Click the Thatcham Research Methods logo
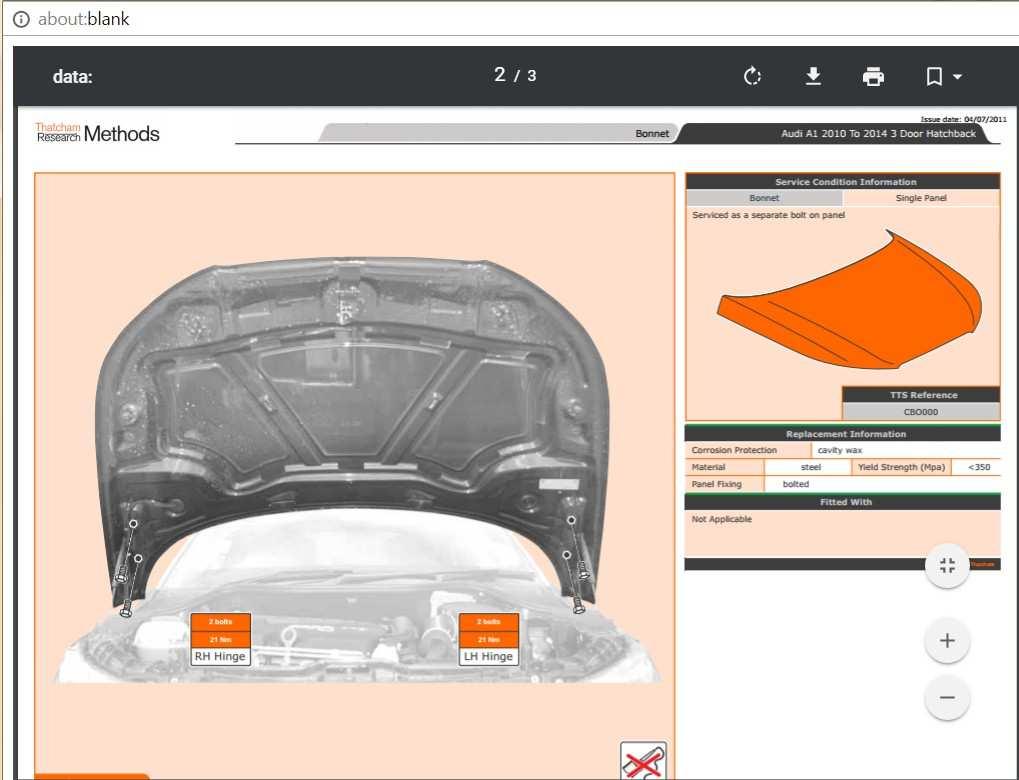Screen dimensions: 1019x780 (x=97, y=133)
